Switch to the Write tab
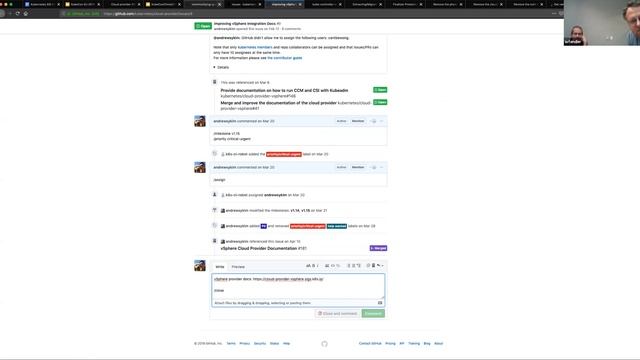 click(220, 267)
